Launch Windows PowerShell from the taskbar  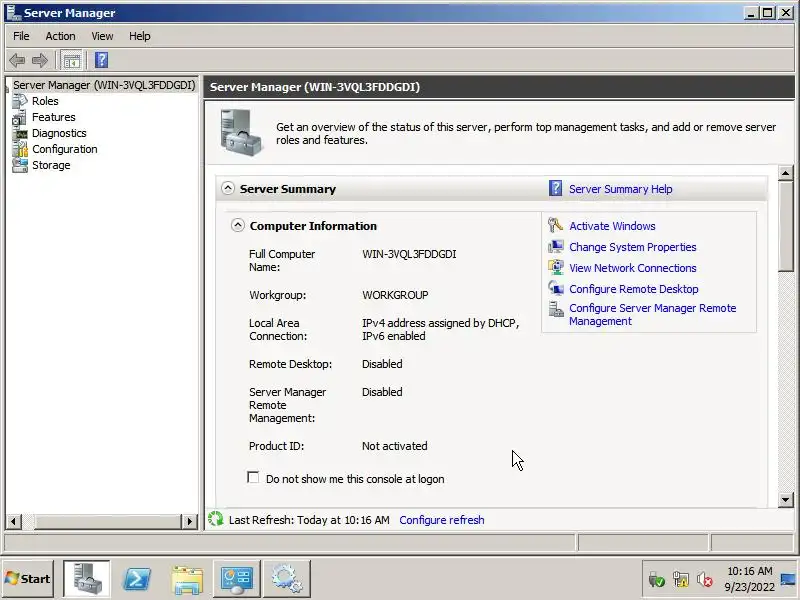[137, 579]
